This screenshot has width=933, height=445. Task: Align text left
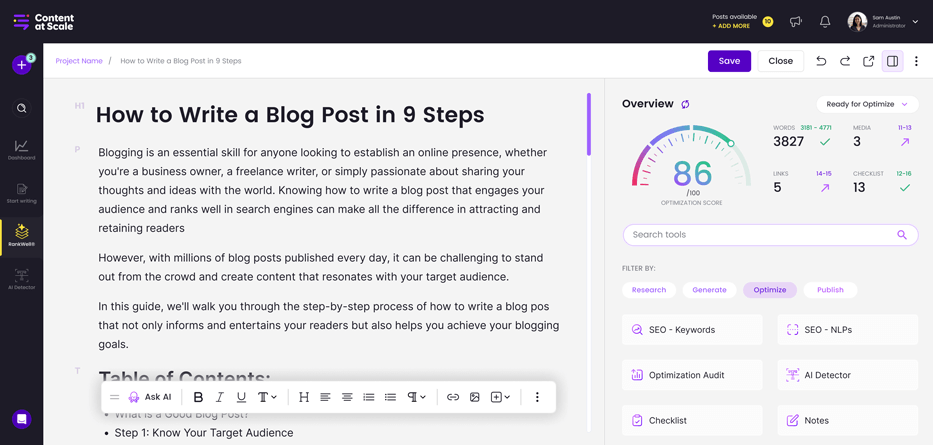325,397
